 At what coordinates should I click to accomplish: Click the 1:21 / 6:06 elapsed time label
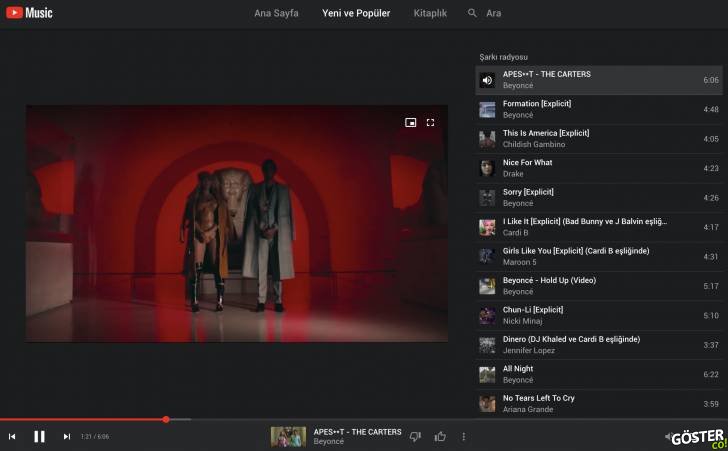95,436
